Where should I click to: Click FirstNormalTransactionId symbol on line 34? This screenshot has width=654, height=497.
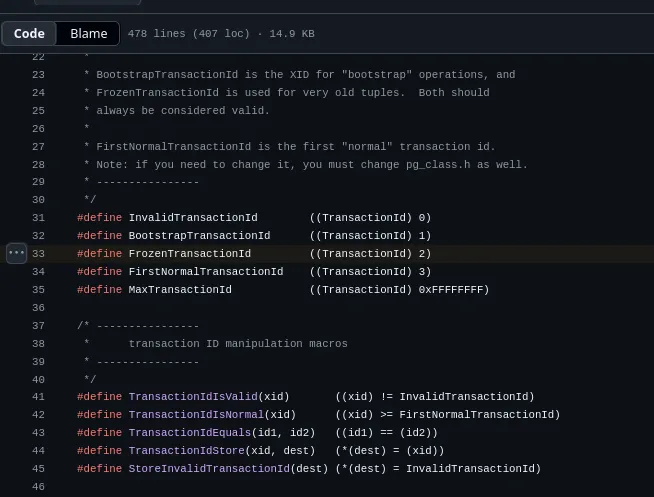point(206,271)
